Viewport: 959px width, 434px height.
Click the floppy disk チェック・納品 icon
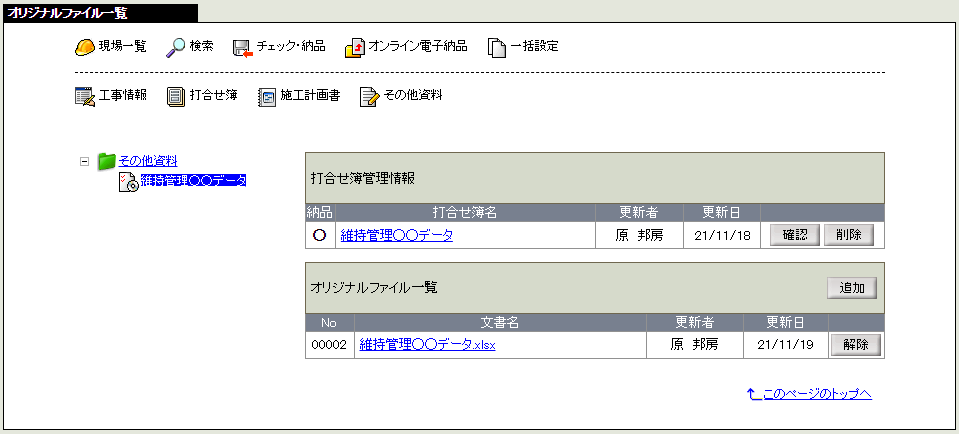[243, 48]
